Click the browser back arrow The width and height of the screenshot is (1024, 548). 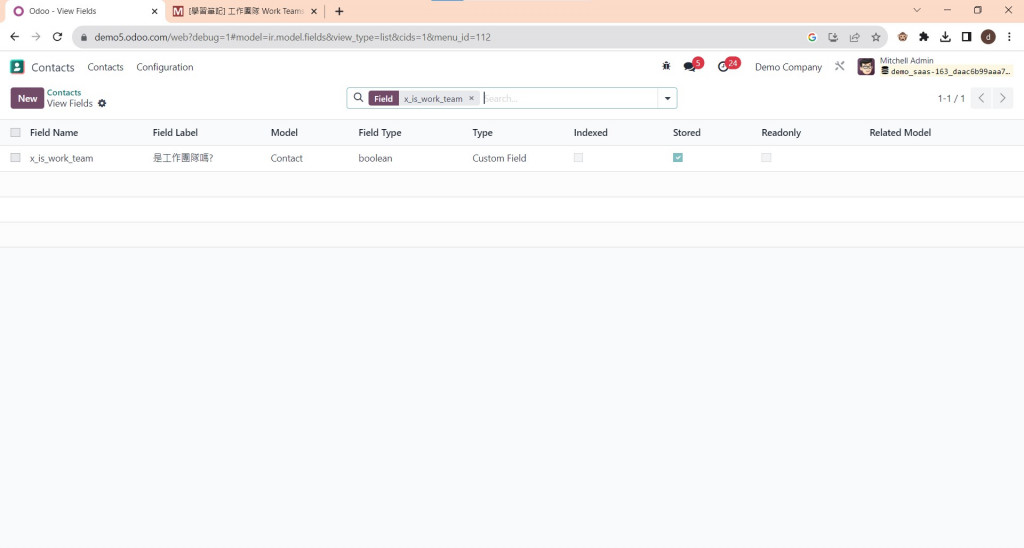14,37
